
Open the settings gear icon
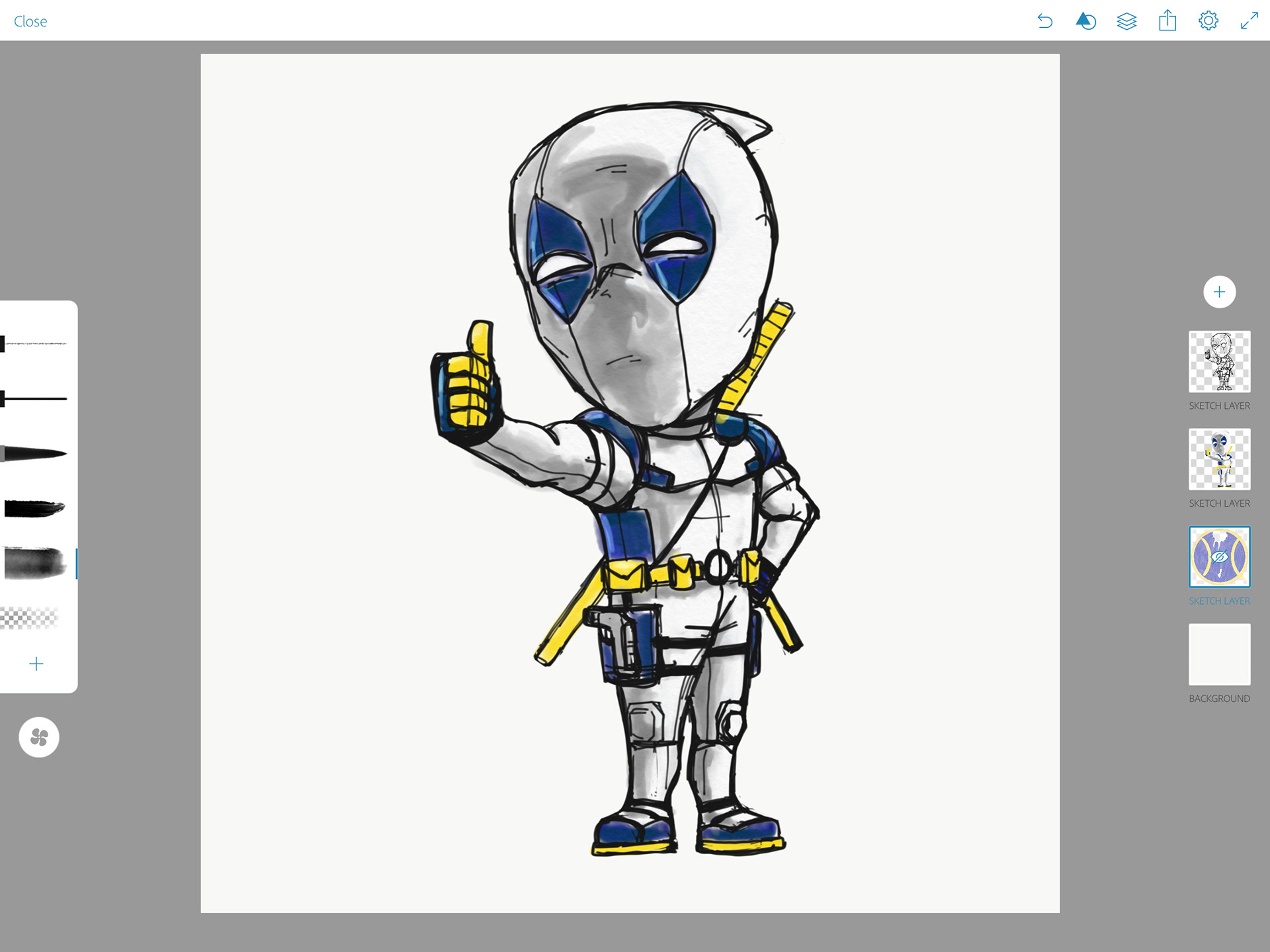[x=1208, y=21]
